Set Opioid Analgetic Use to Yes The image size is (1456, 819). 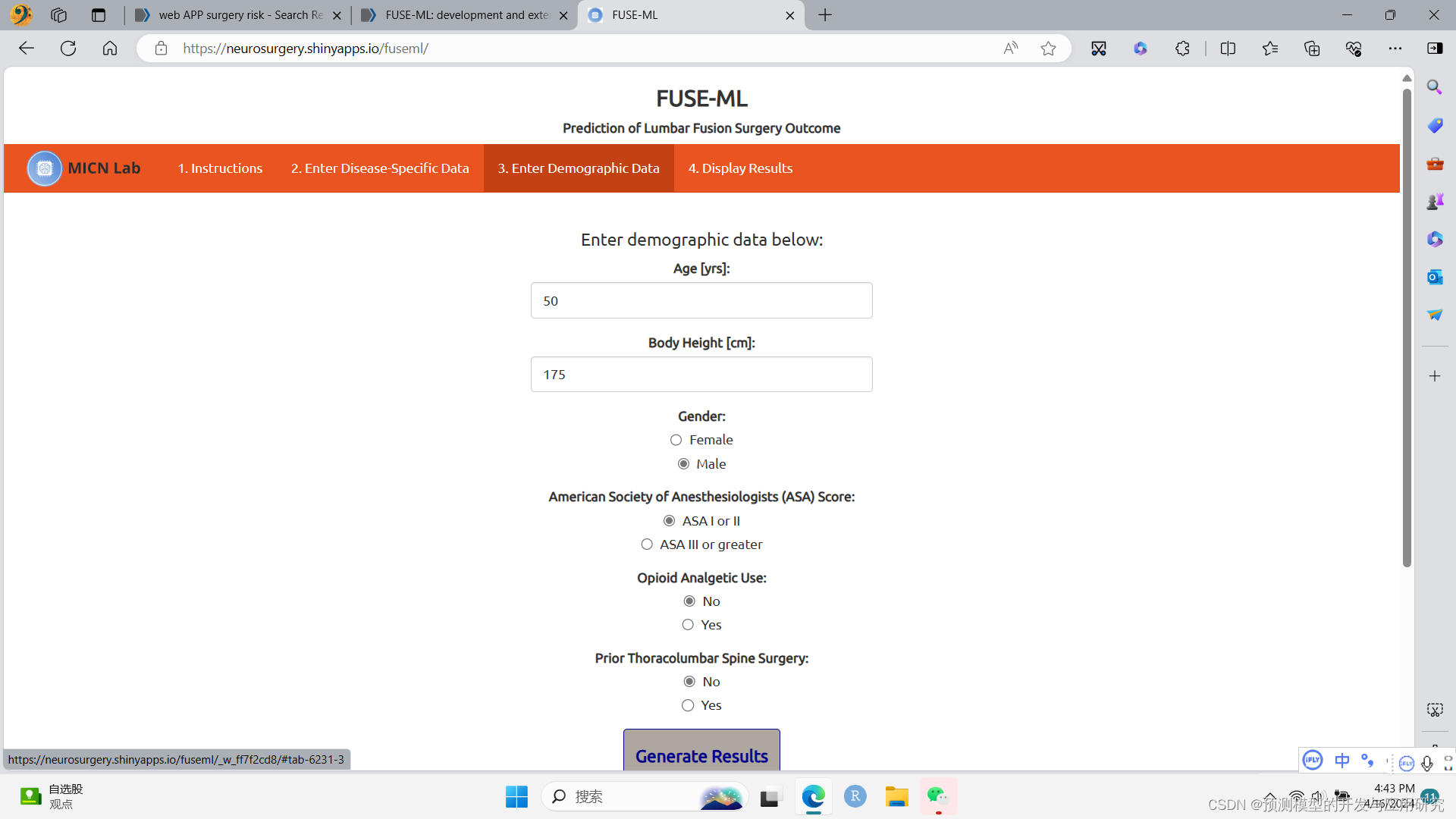click(x=688, y=625)
